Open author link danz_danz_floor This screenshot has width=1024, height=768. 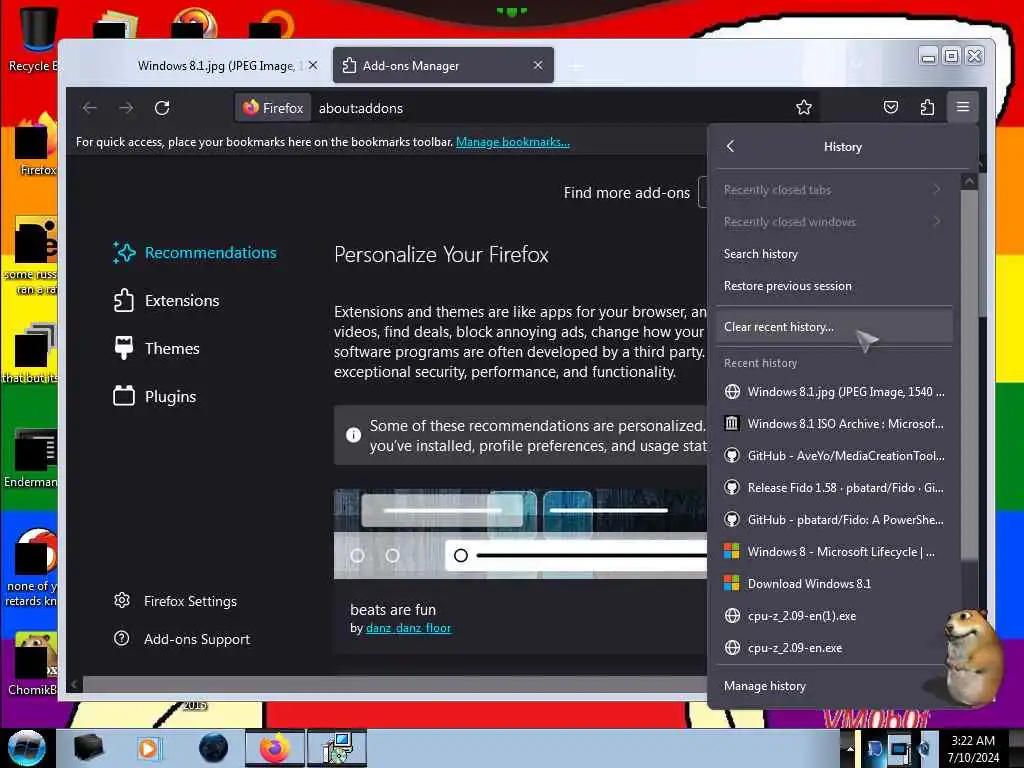click(408, 628)
